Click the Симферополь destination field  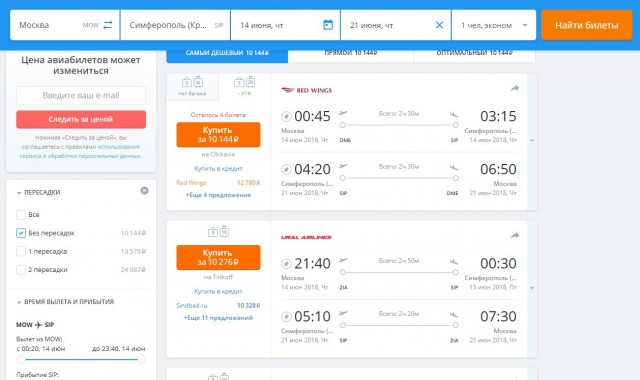coord(176,25)
